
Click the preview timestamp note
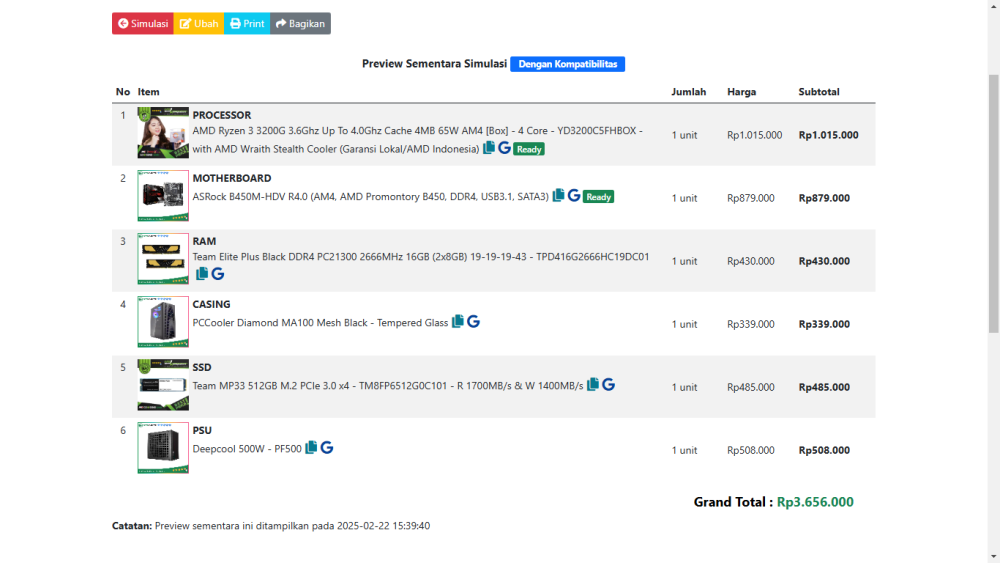tap(271, 526)
